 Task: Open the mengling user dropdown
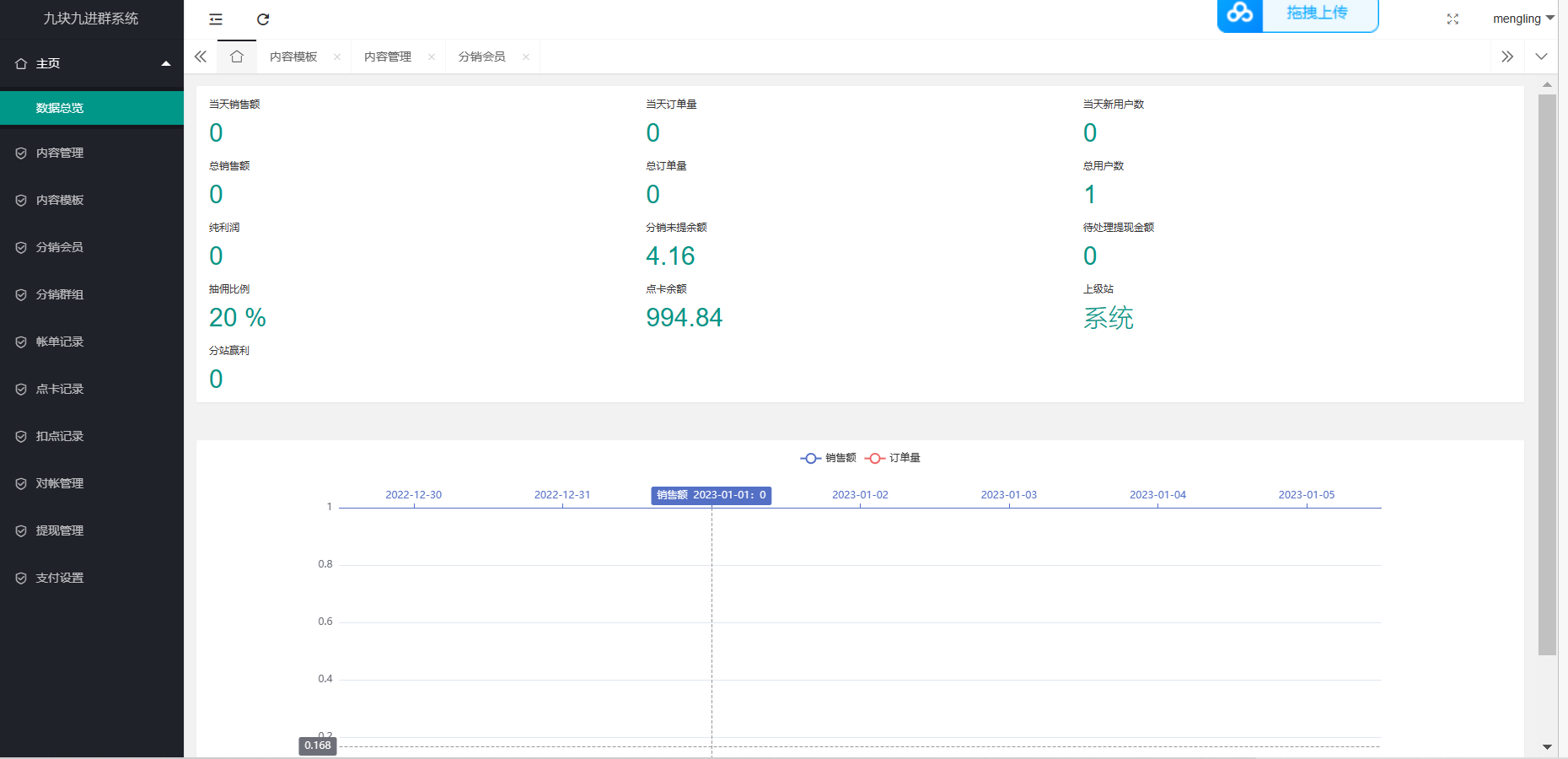pos(1522,19)
